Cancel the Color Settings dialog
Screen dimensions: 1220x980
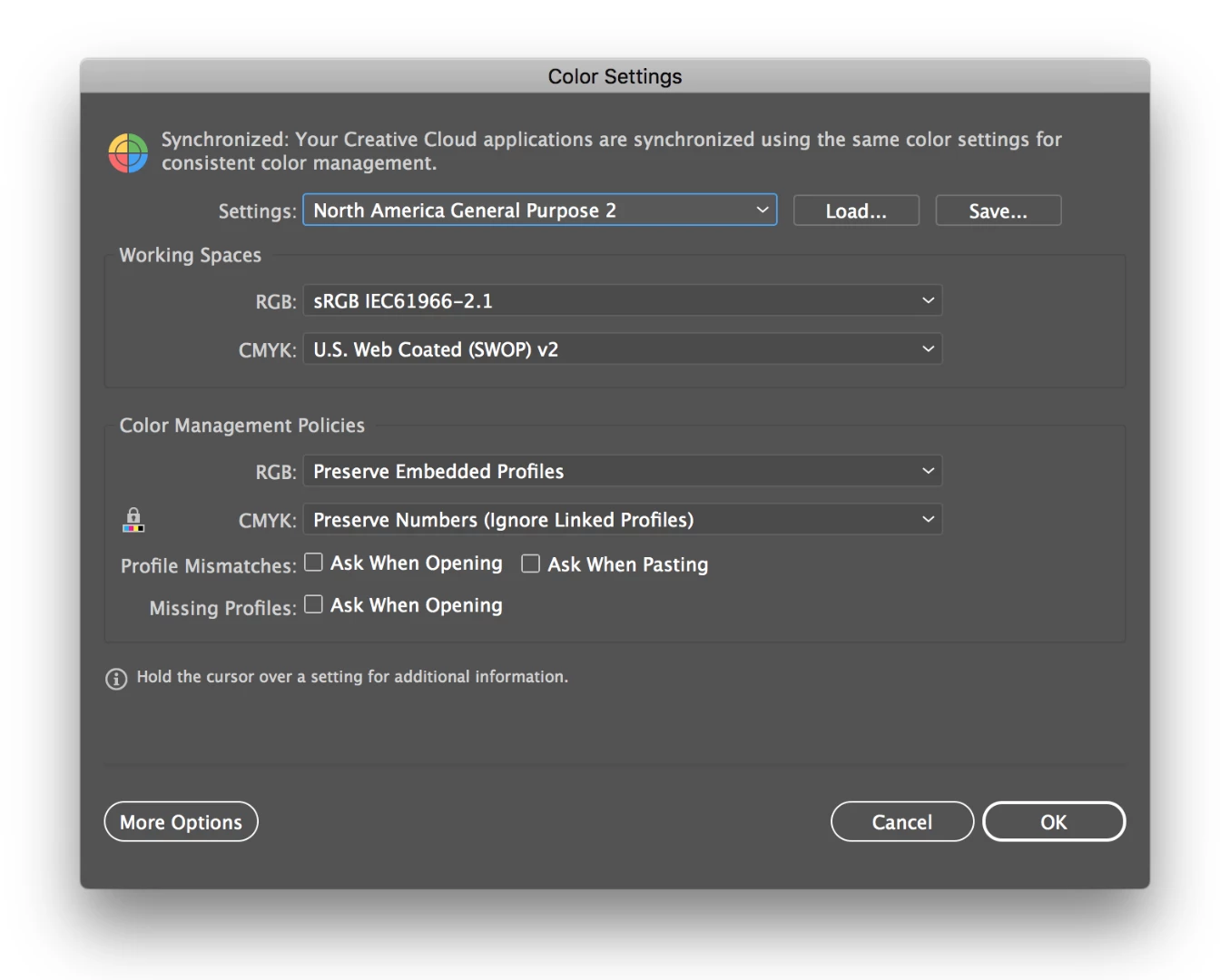(902, 822)
